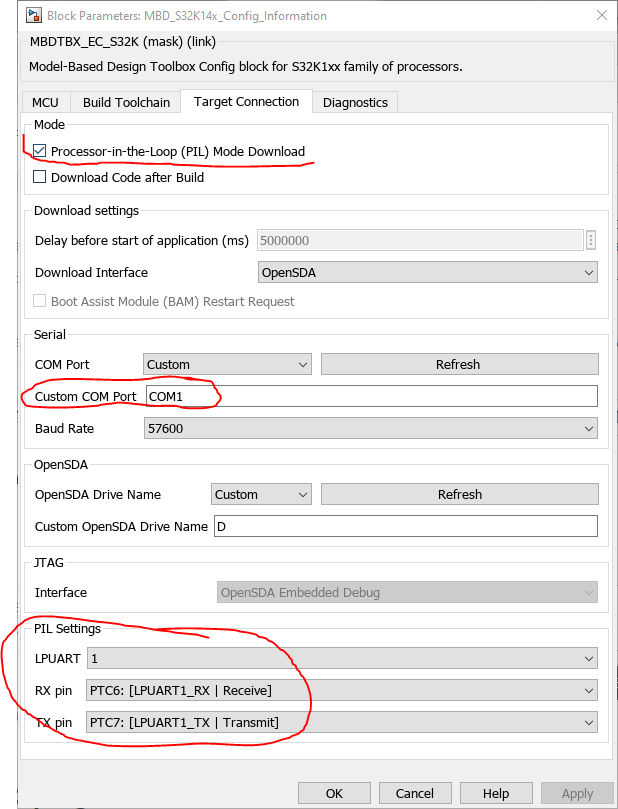Screen dimensions: 618x809
Task: Expand the LPUART selection dropdown
Action: point(342,658)
